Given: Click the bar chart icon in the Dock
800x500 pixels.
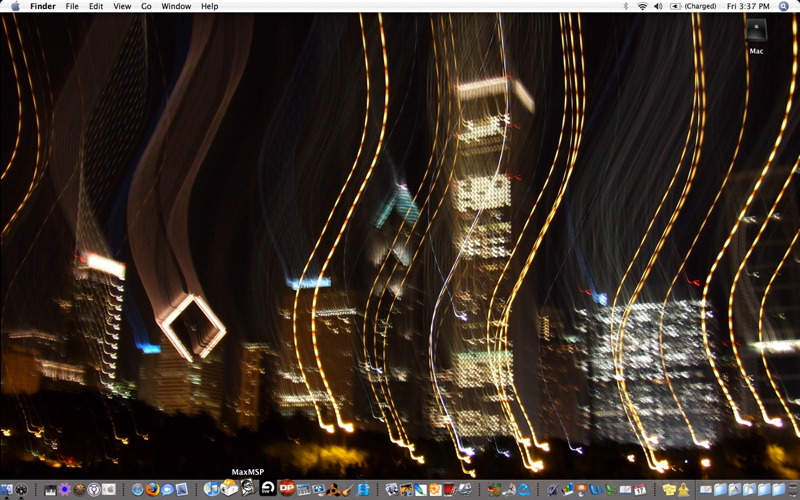Looking at the screenshot, I should (x=567, y=490).
